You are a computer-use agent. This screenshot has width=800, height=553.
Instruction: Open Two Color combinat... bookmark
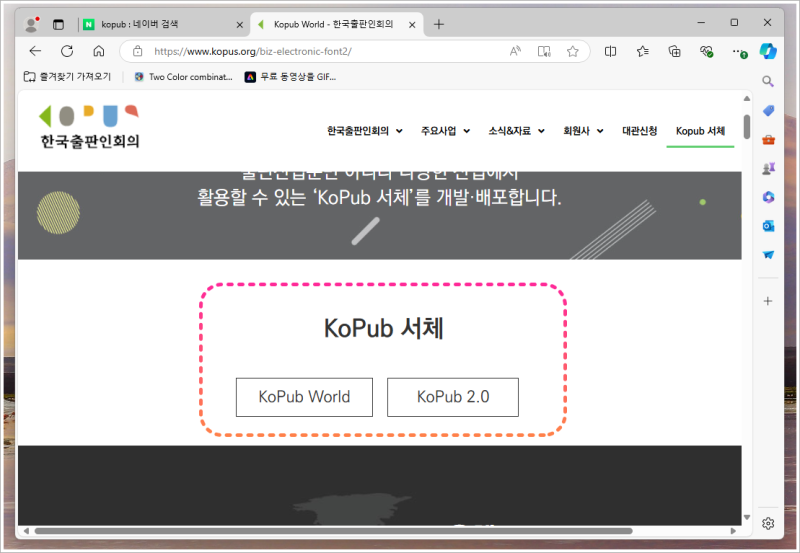click(x=183, y=77)
